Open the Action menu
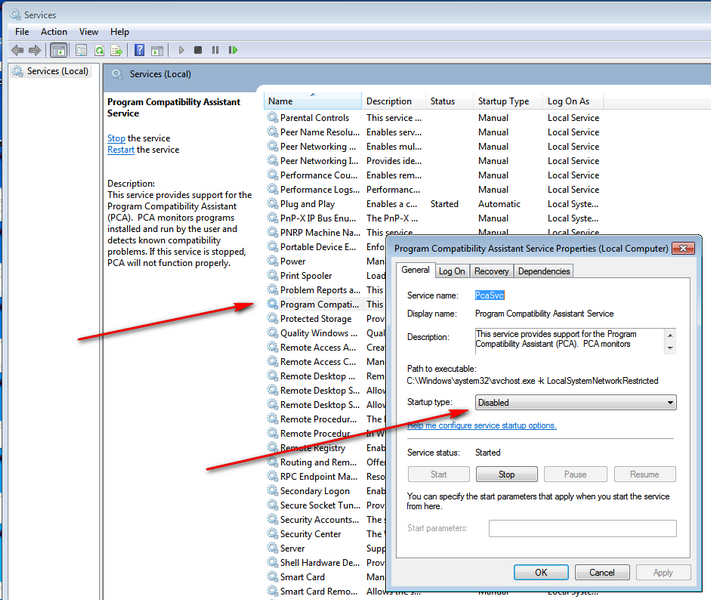 54,32
